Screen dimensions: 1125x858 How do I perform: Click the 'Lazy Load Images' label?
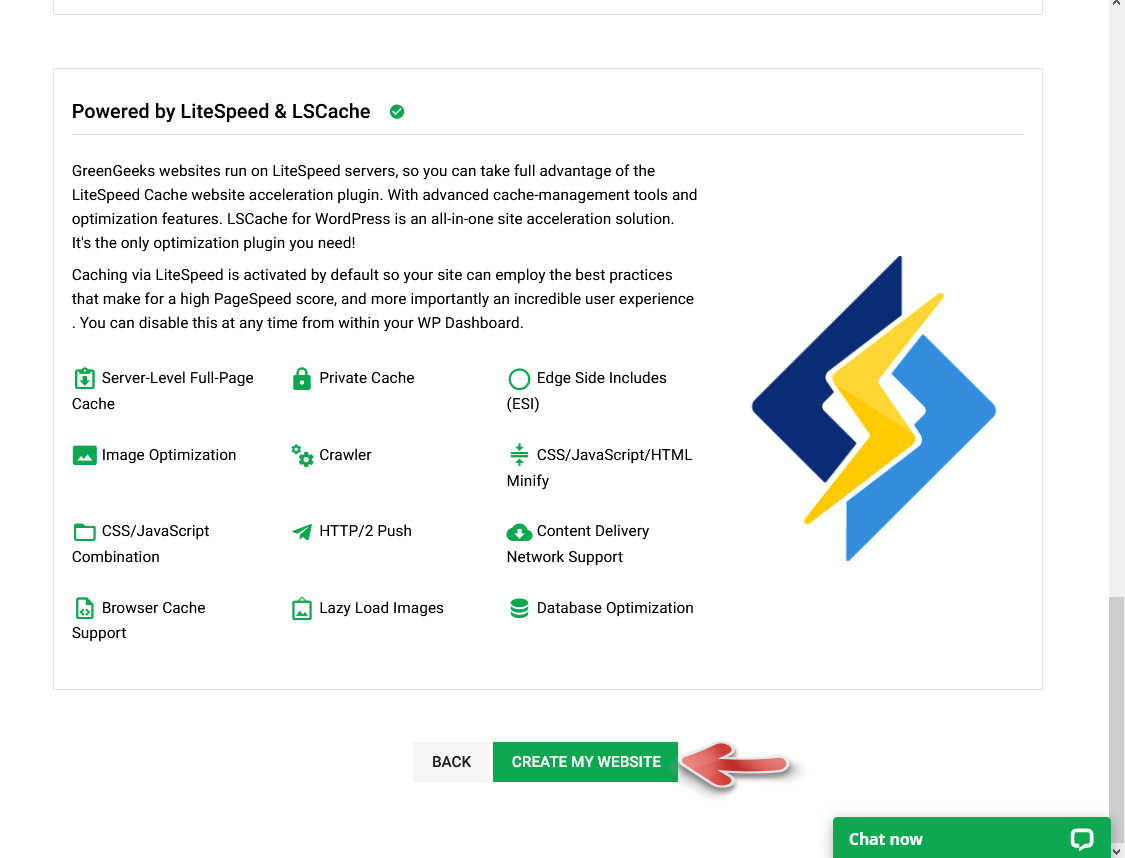coord(381,608)
